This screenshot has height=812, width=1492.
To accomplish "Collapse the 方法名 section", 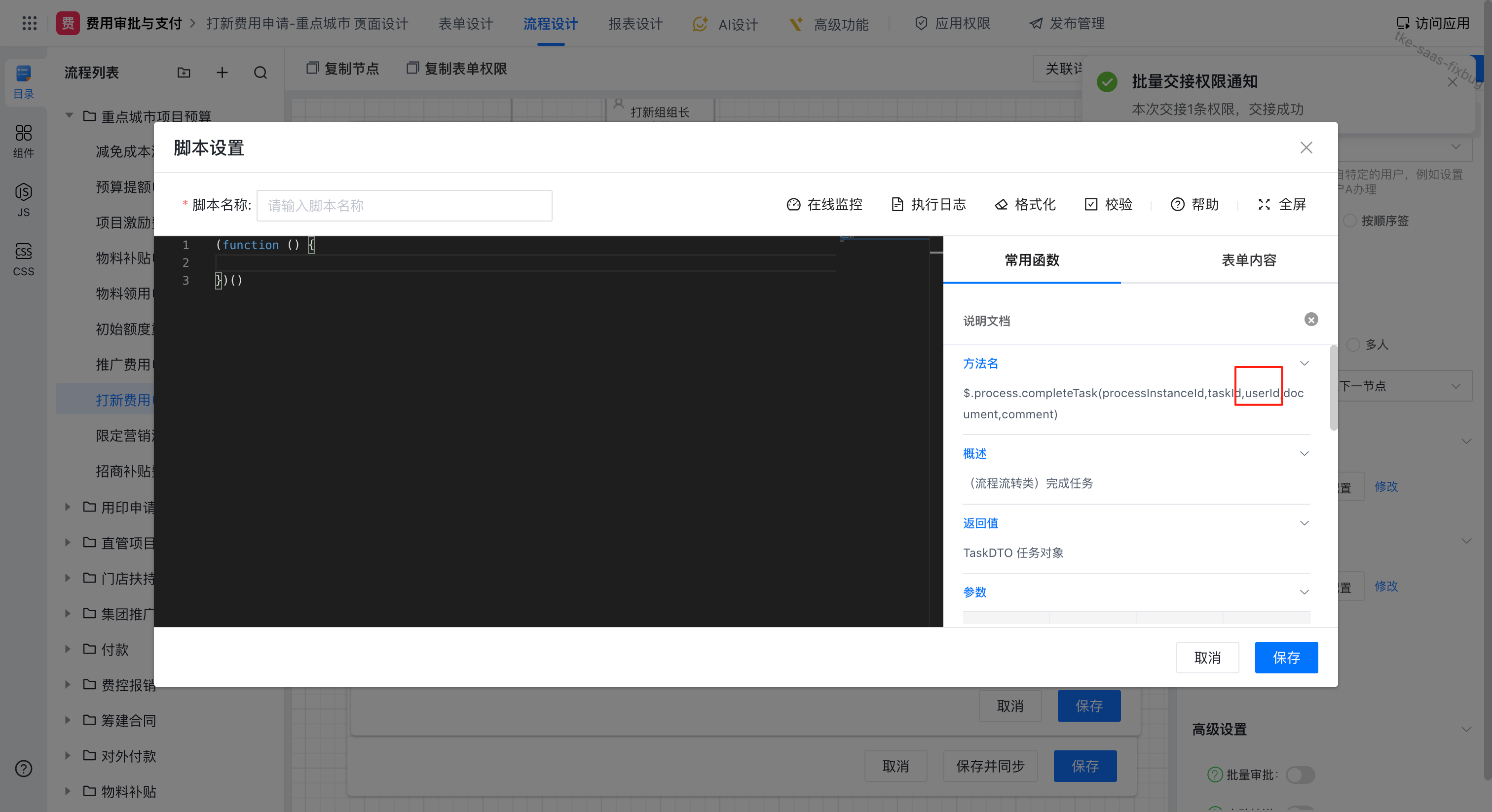I will click(x=1305, y=363).
